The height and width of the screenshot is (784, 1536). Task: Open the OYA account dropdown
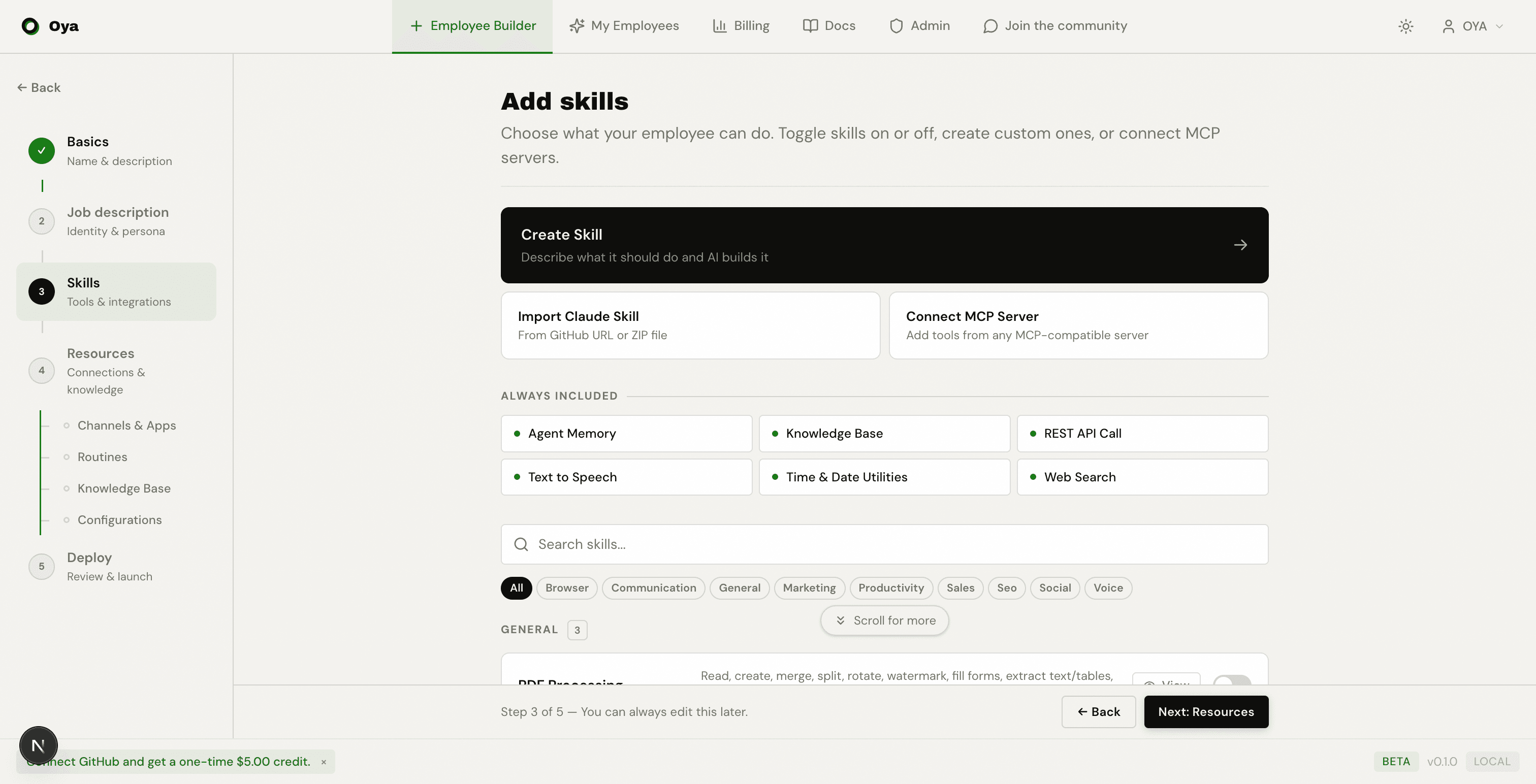click(x=1474, y=26)
